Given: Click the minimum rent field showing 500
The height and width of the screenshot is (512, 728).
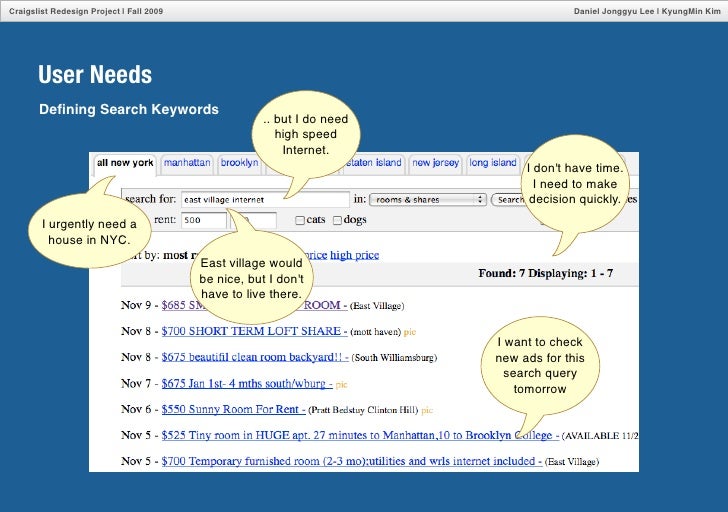Looking at the screenshot, I should pyautogui.click(x=204, y=220).
